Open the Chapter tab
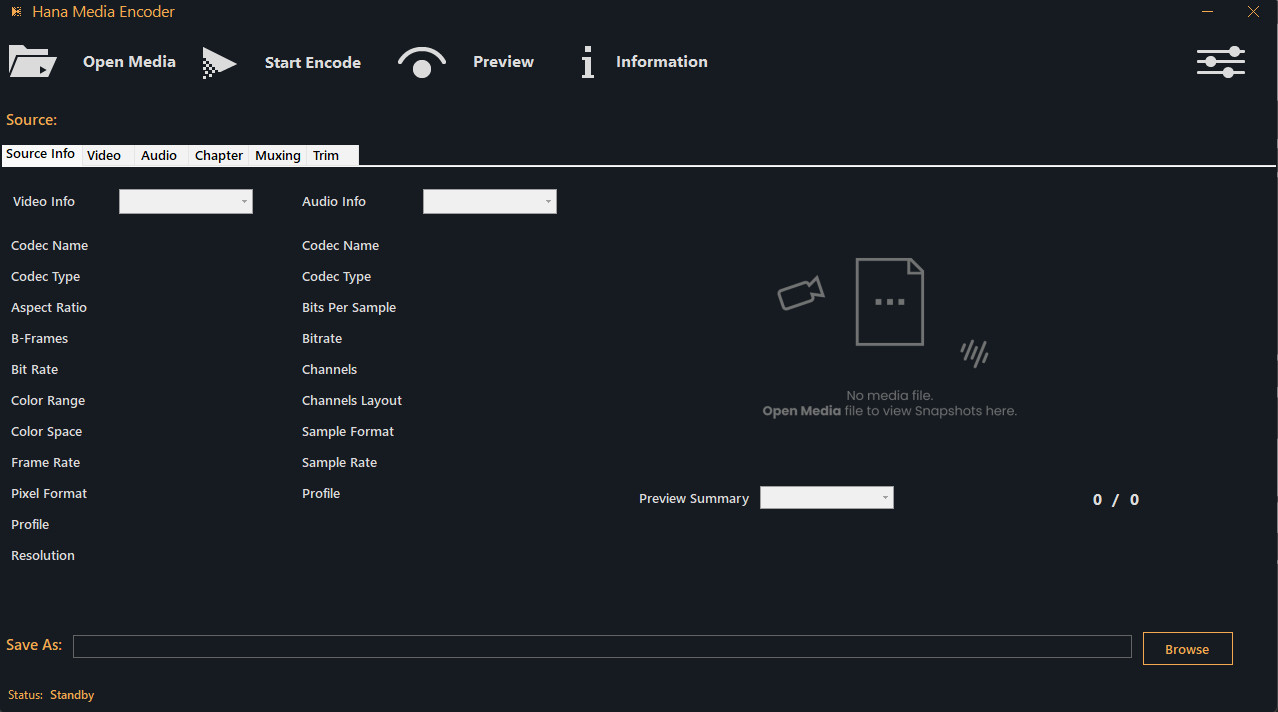This screenshot has width=1278, height=712. 219,155
